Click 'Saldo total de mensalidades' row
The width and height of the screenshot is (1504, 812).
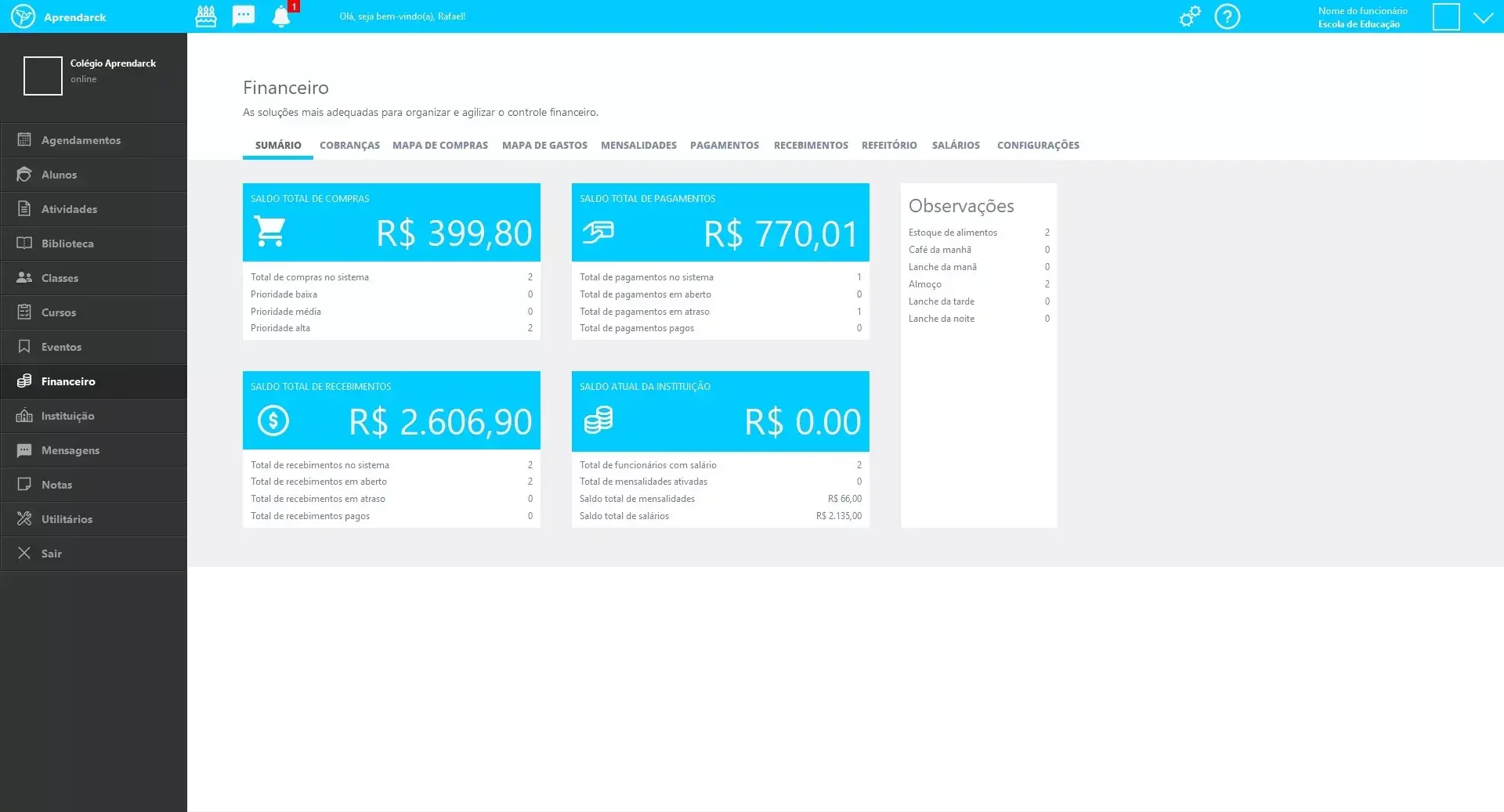721,499
